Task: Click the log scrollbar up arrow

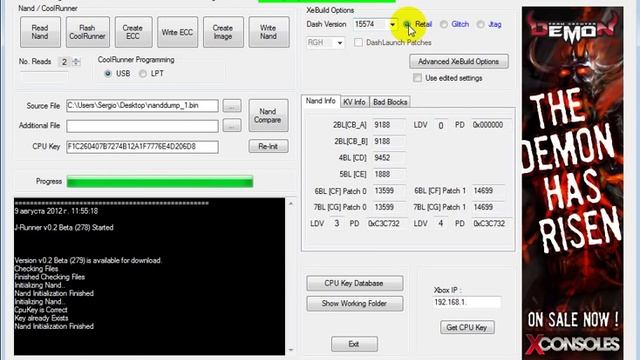Action: (x=291, y=203)
